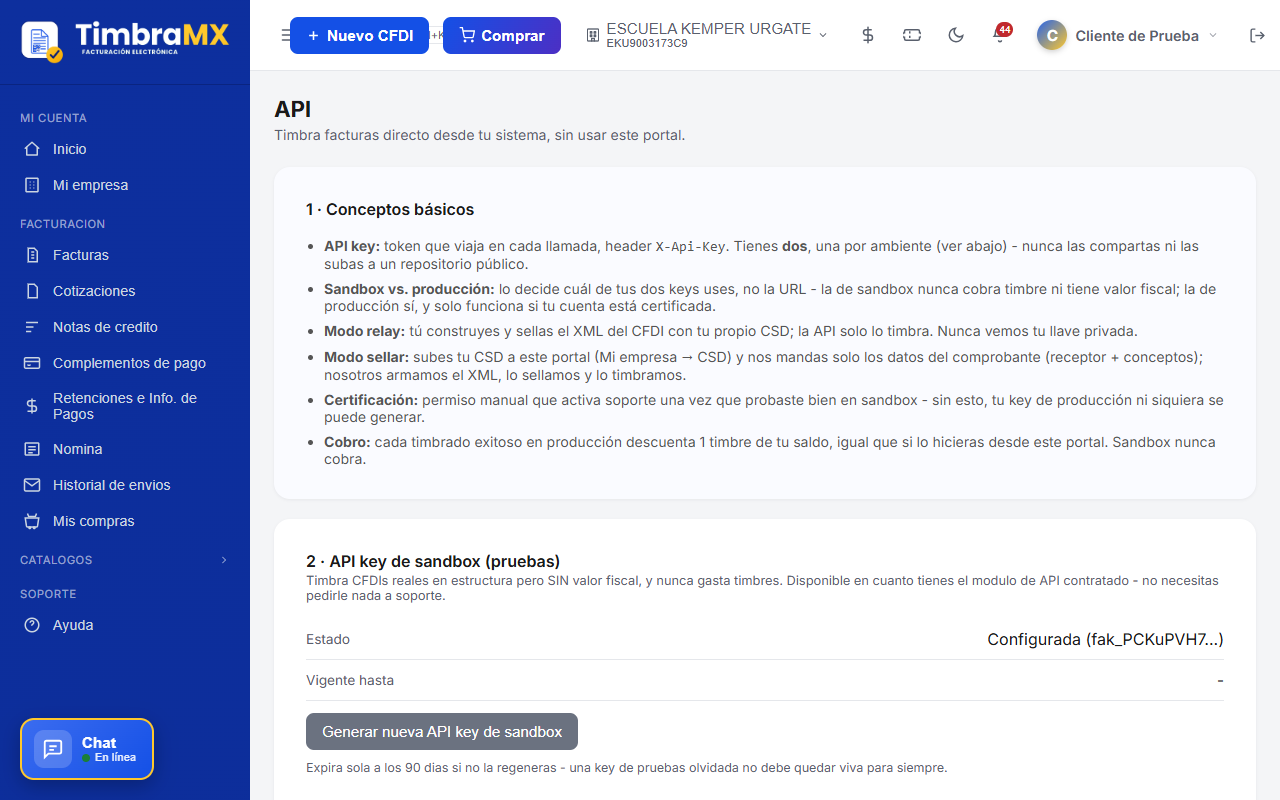Generate a new sandbox API key
1280x800 pixels.
coord(442,732)
